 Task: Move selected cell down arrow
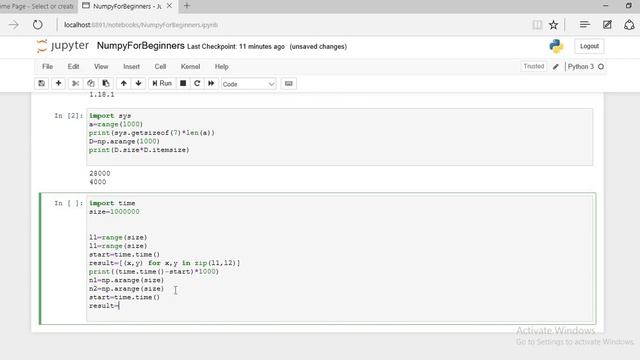(138, 83)
